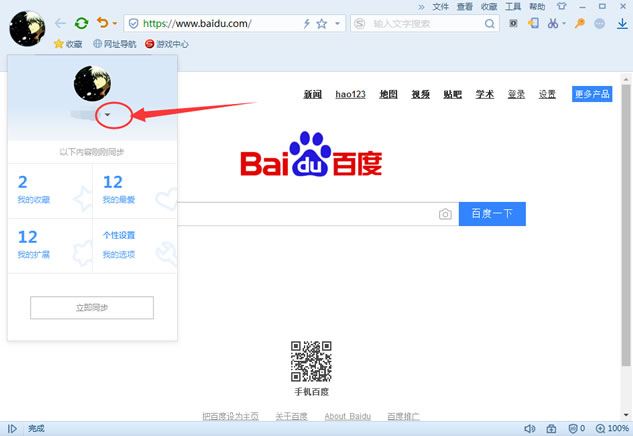Click the 手机百度 QR code

(x=311, y=361)
